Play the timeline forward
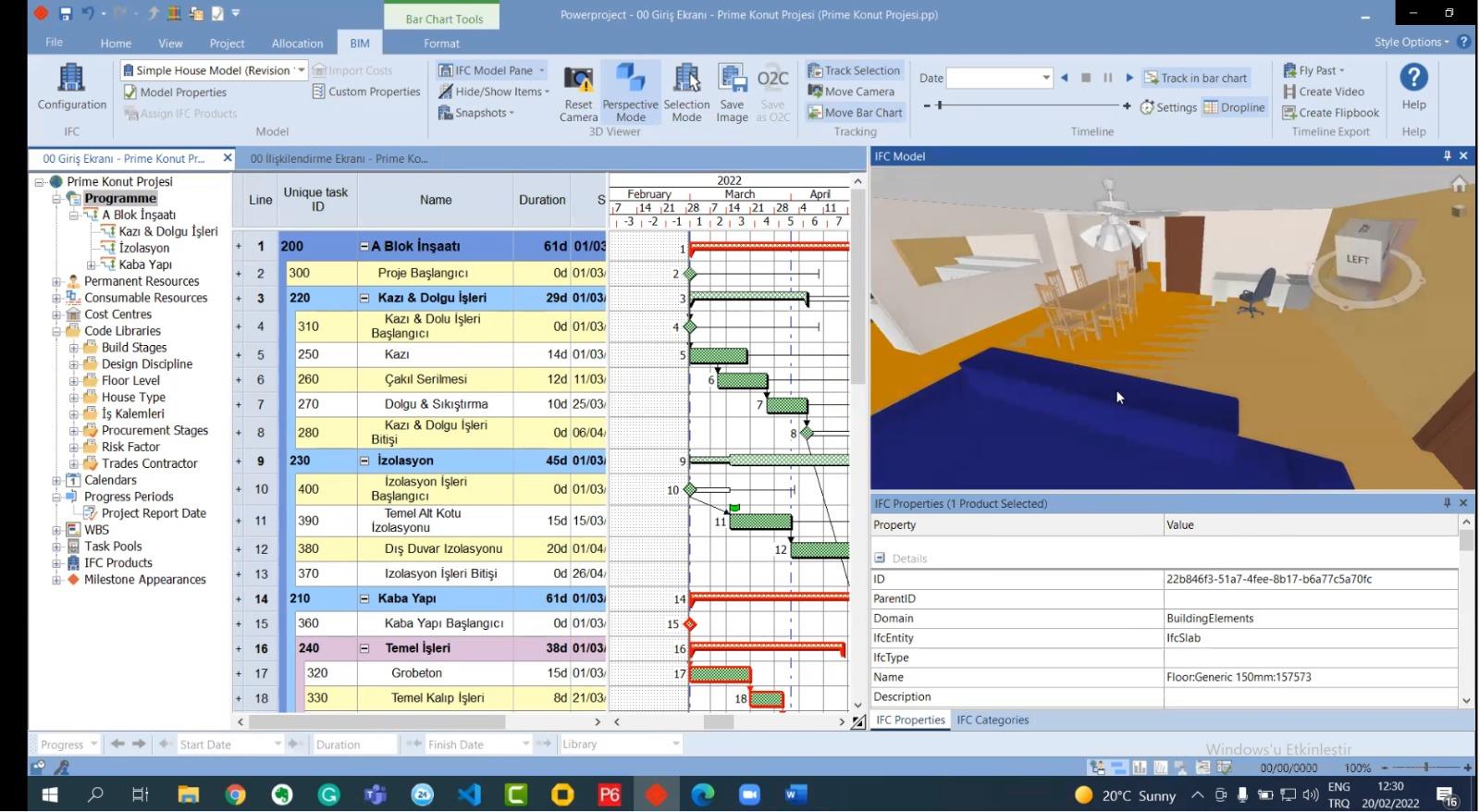The image size is (1480, 812). (1129, 79)
